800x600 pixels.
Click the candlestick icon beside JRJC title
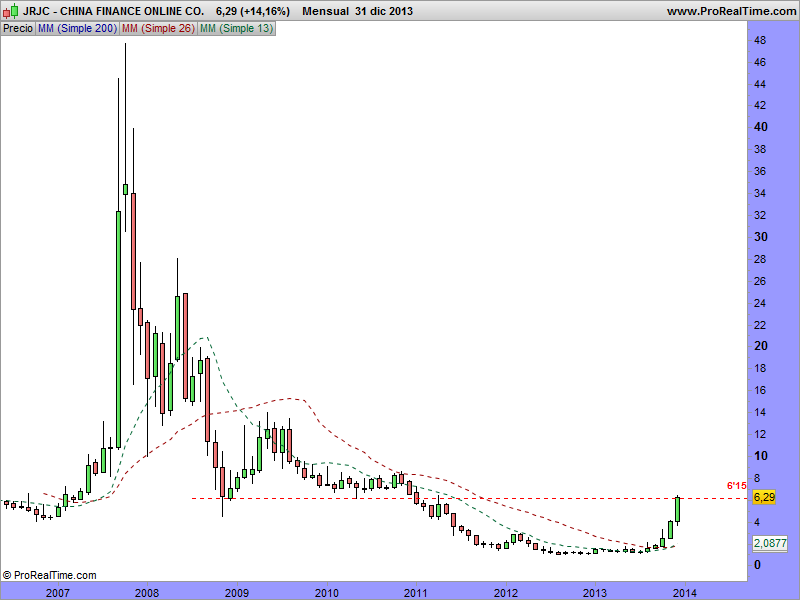[11, 11]
